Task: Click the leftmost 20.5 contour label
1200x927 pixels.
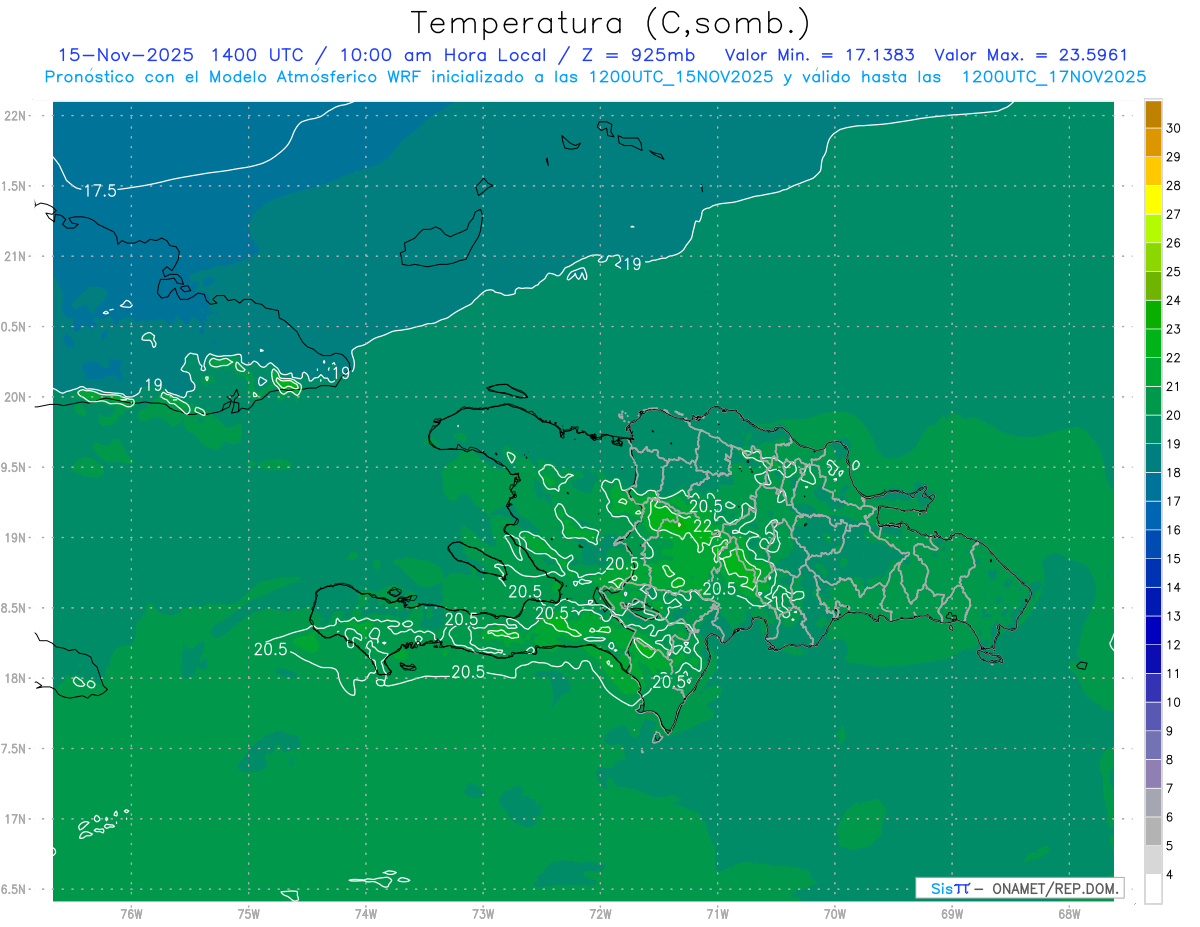Action: (270, 649)
